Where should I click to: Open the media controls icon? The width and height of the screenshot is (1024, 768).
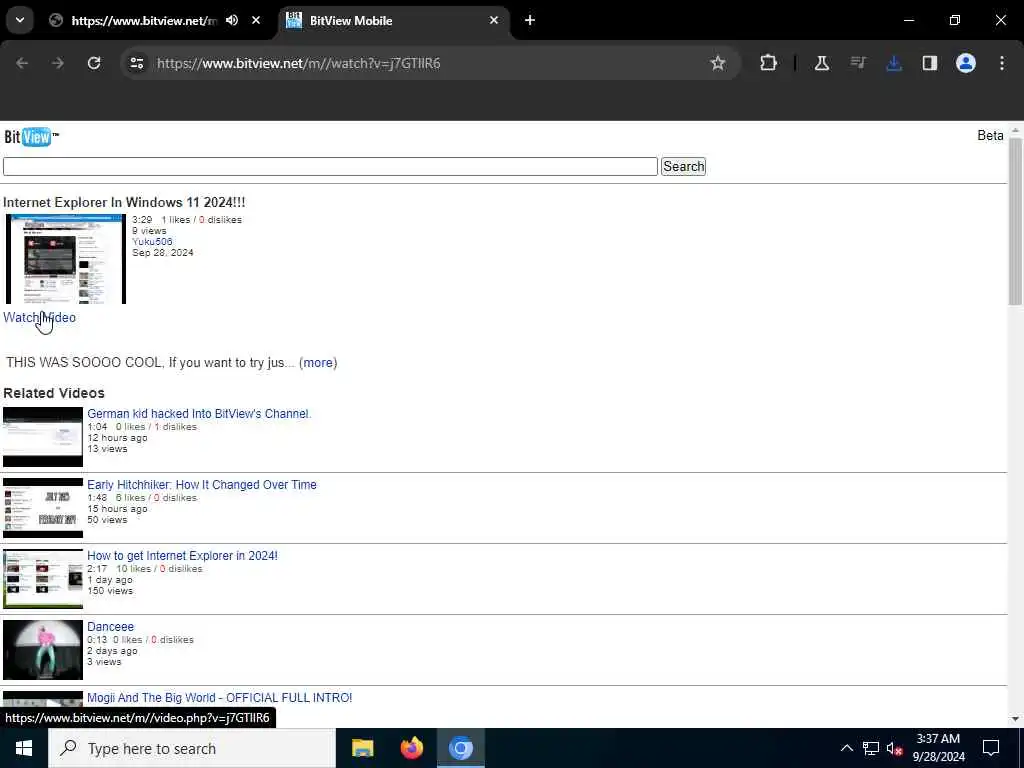(858, 63)
